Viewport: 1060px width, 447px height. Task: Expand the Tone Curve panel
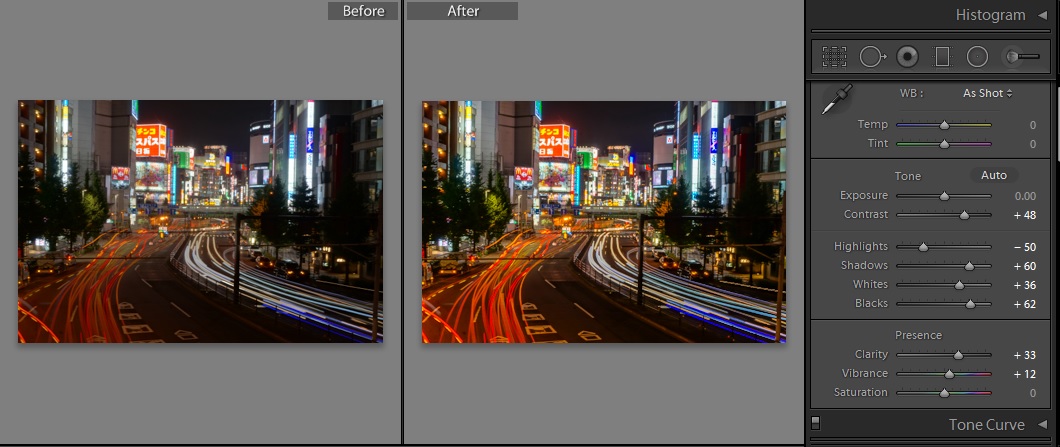pyautogui.click(x=1042, y=425)
